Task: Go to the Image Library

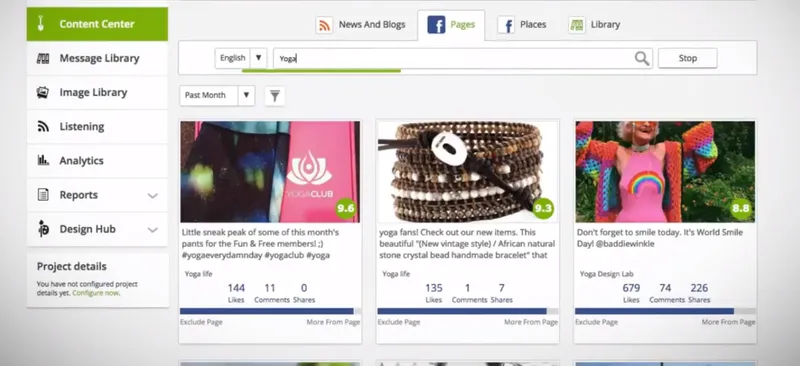Action: click(x=97, y=92)
